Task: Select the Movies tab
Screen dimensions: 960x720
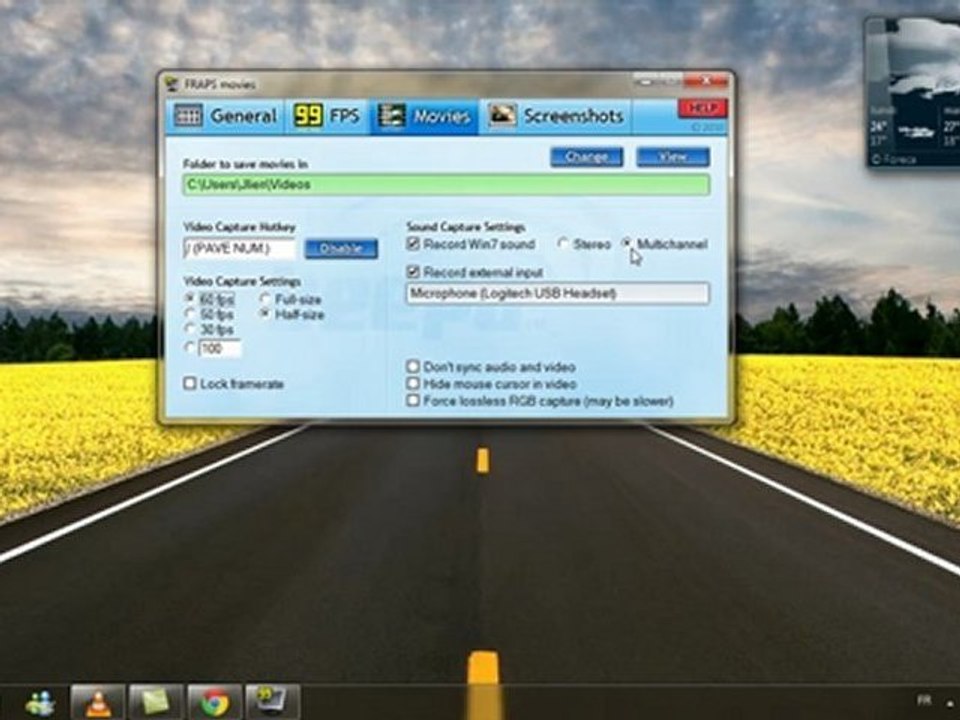Action: 424,116
